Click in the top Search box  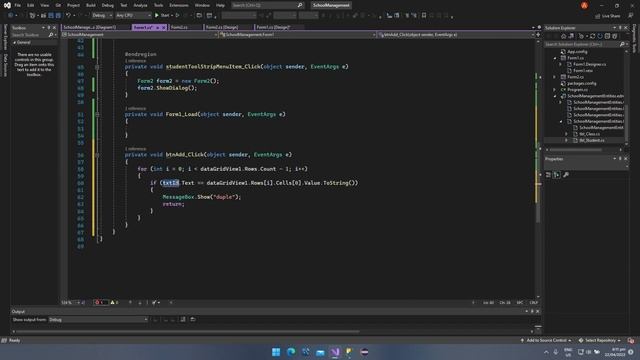point(267,5)
